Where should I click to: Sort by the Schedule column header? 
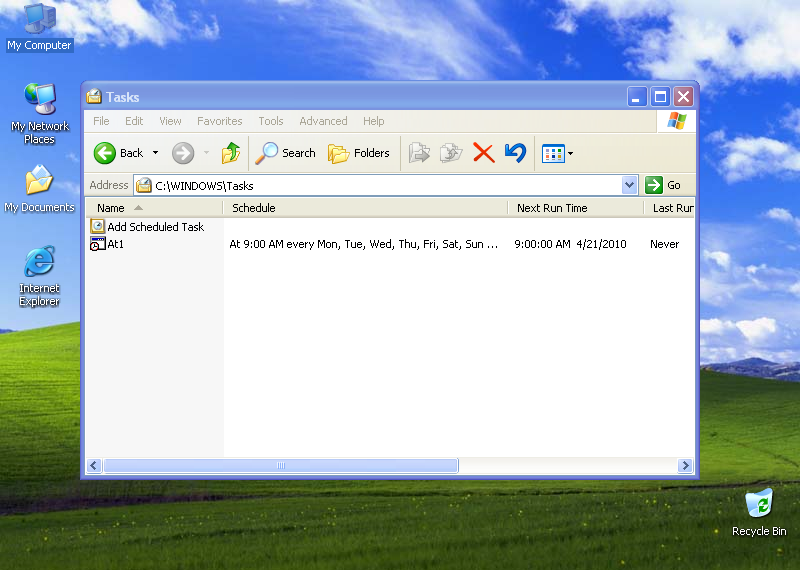point(365,208)
